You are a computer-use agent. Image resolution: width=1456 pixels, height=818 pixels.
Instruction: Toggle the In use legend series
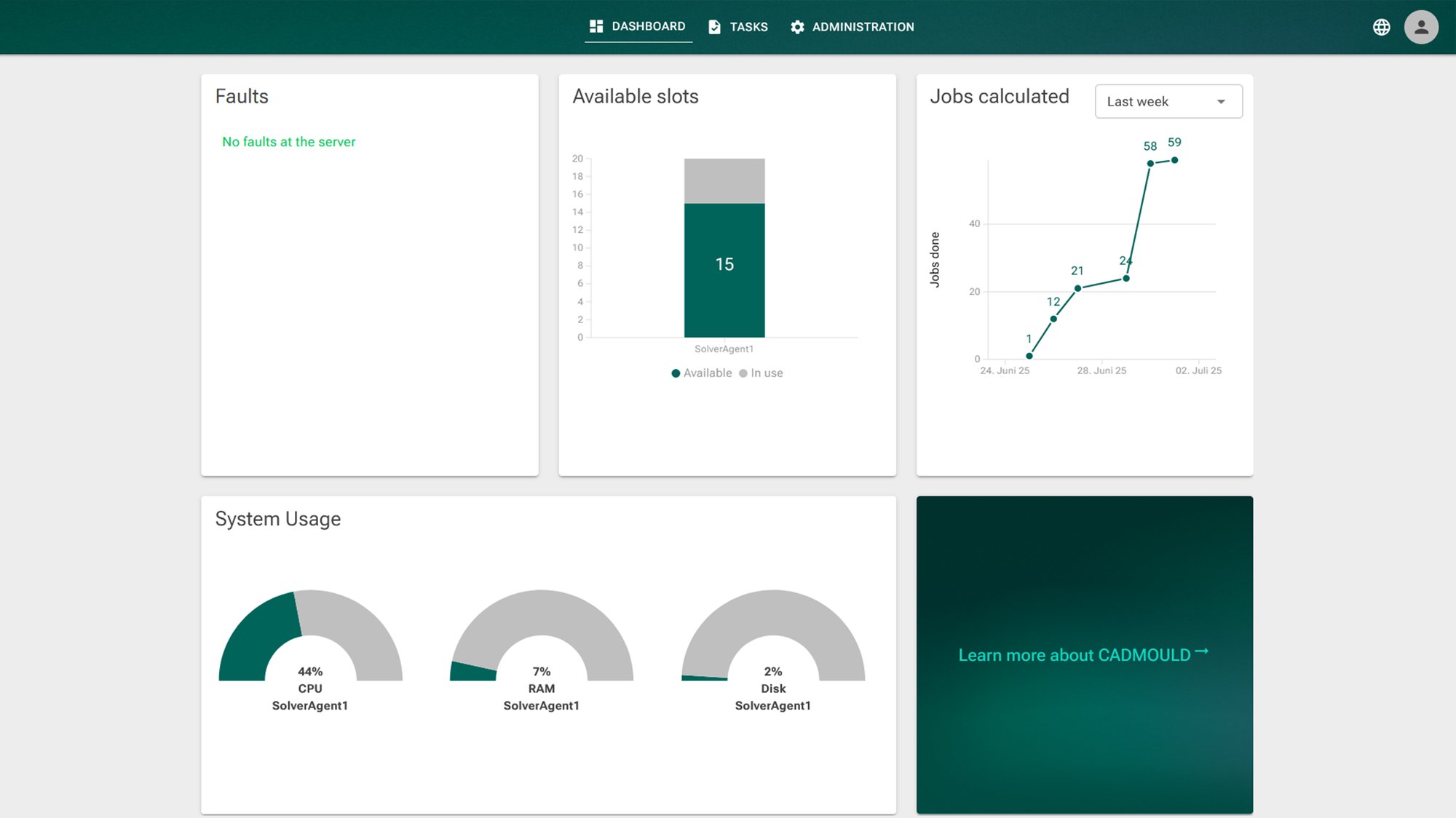[761, 373]
